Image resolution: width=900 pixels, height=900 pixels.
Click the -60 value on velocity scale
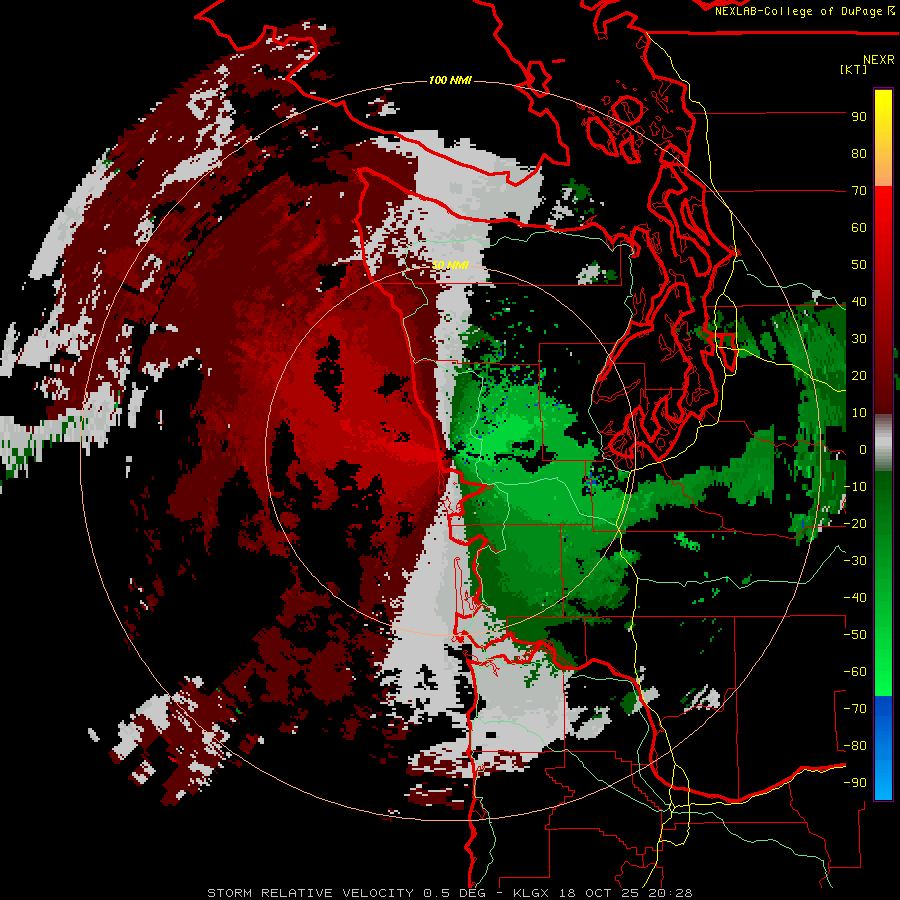(855, 672)
